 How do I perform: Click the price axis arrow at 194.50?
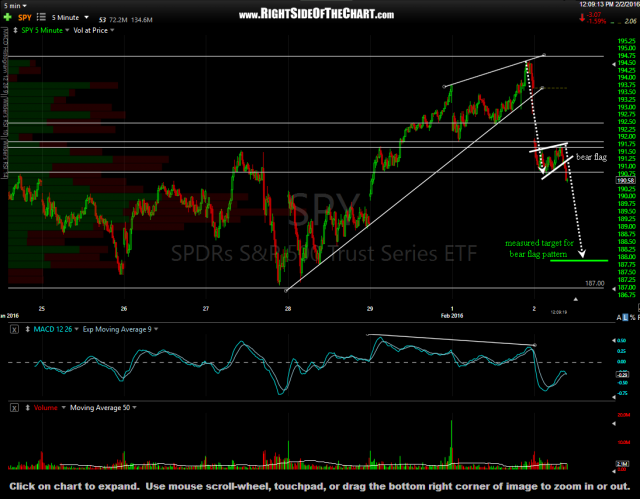pyautogui.click(x=613, y=64)
